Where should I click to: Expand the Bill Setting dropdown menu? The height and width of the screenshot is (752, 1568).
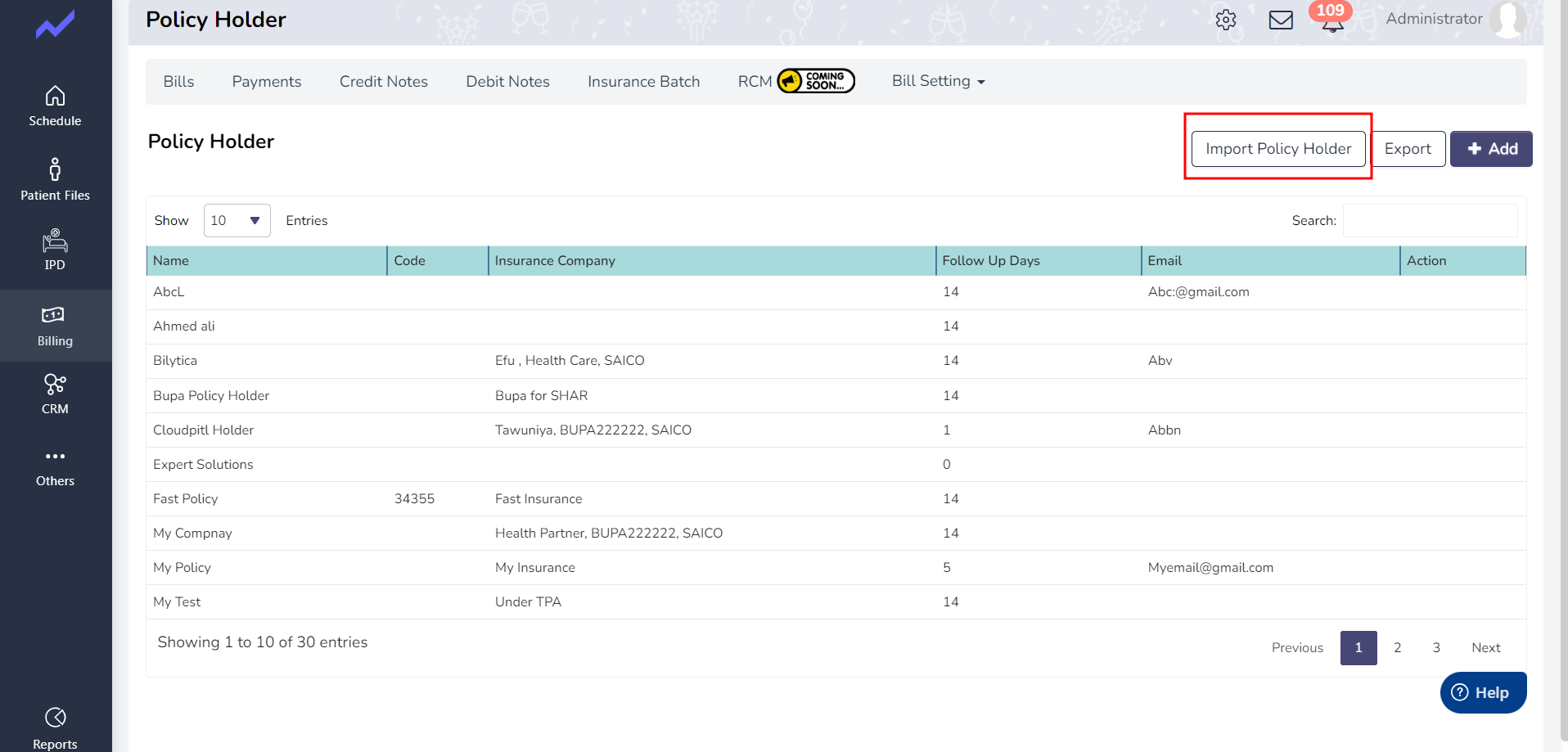pyautogui.click(x=939, y=81)
